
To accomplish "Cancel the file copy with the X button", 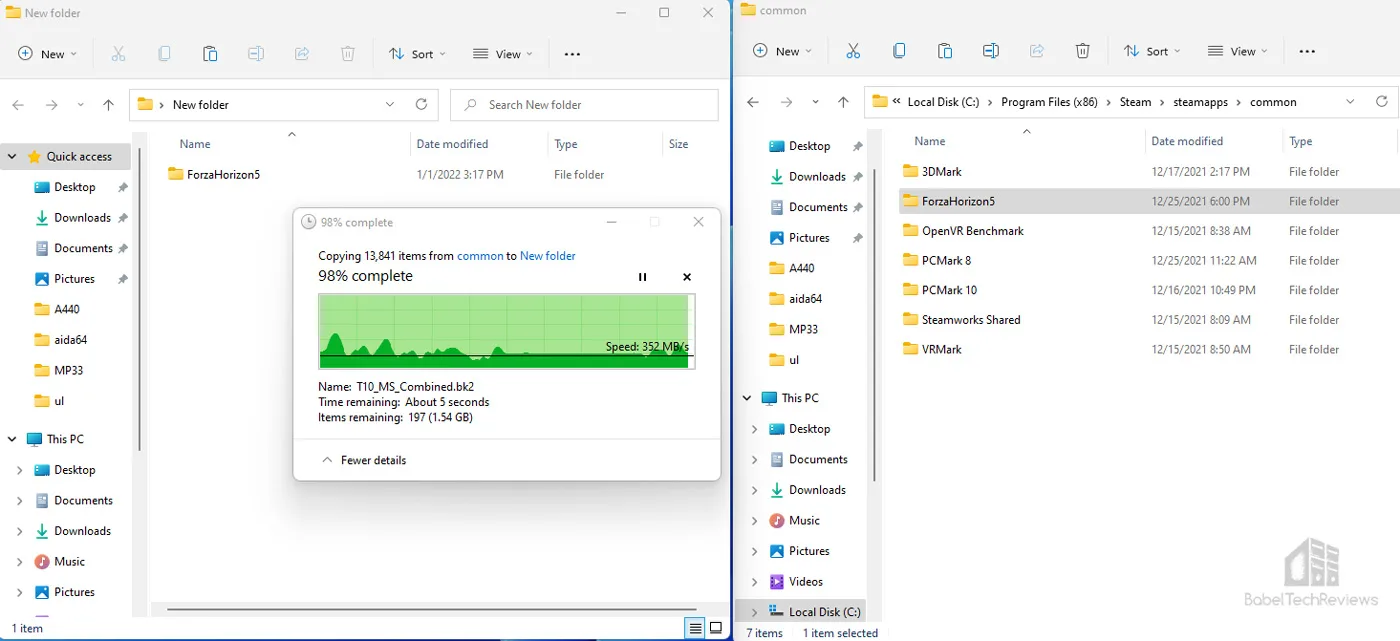I will [687, 277].
